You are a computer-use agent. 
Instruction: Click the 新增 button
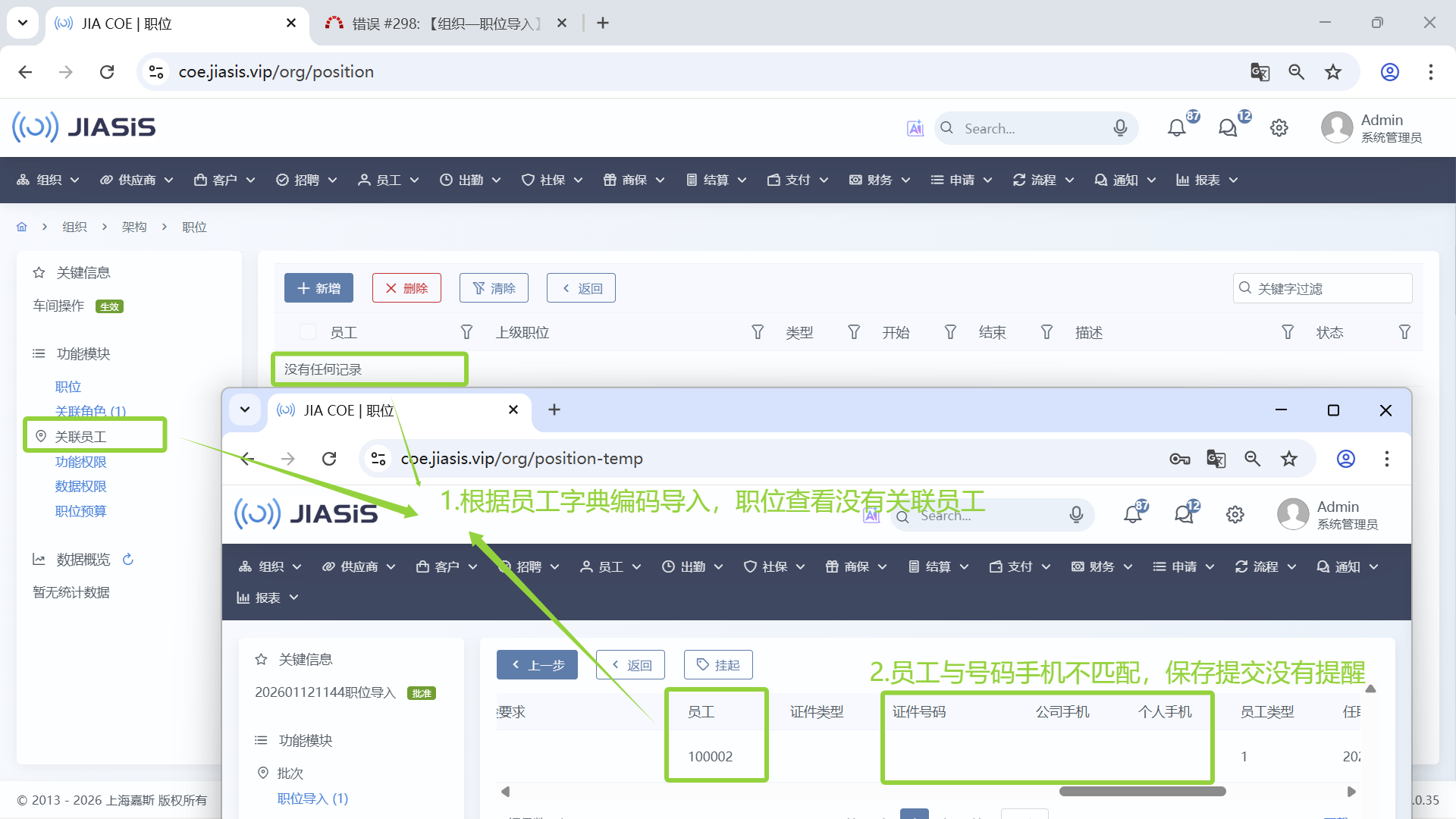click(318, 288)
